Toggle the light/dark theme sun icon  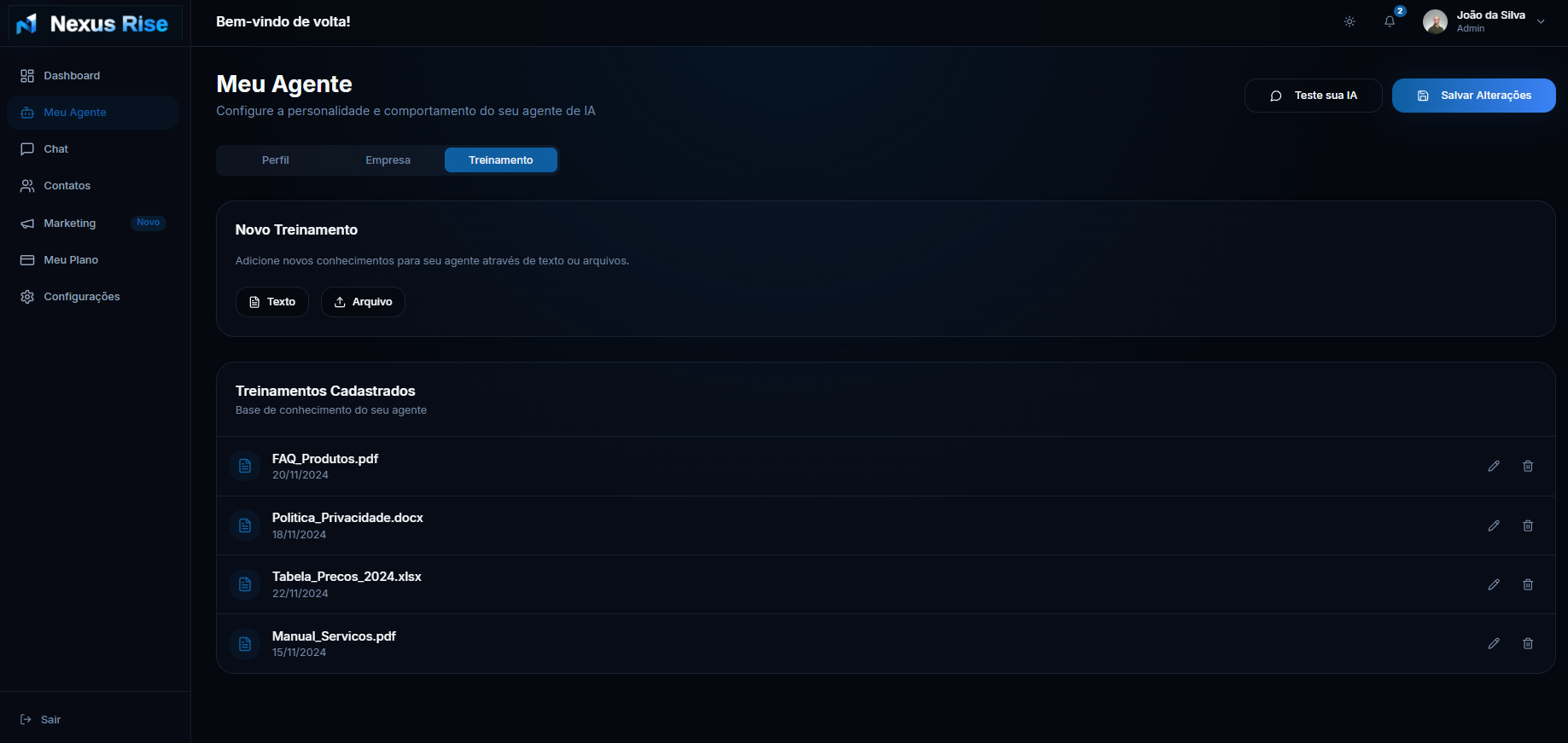pyautogui.click(x=1349, y=22)
